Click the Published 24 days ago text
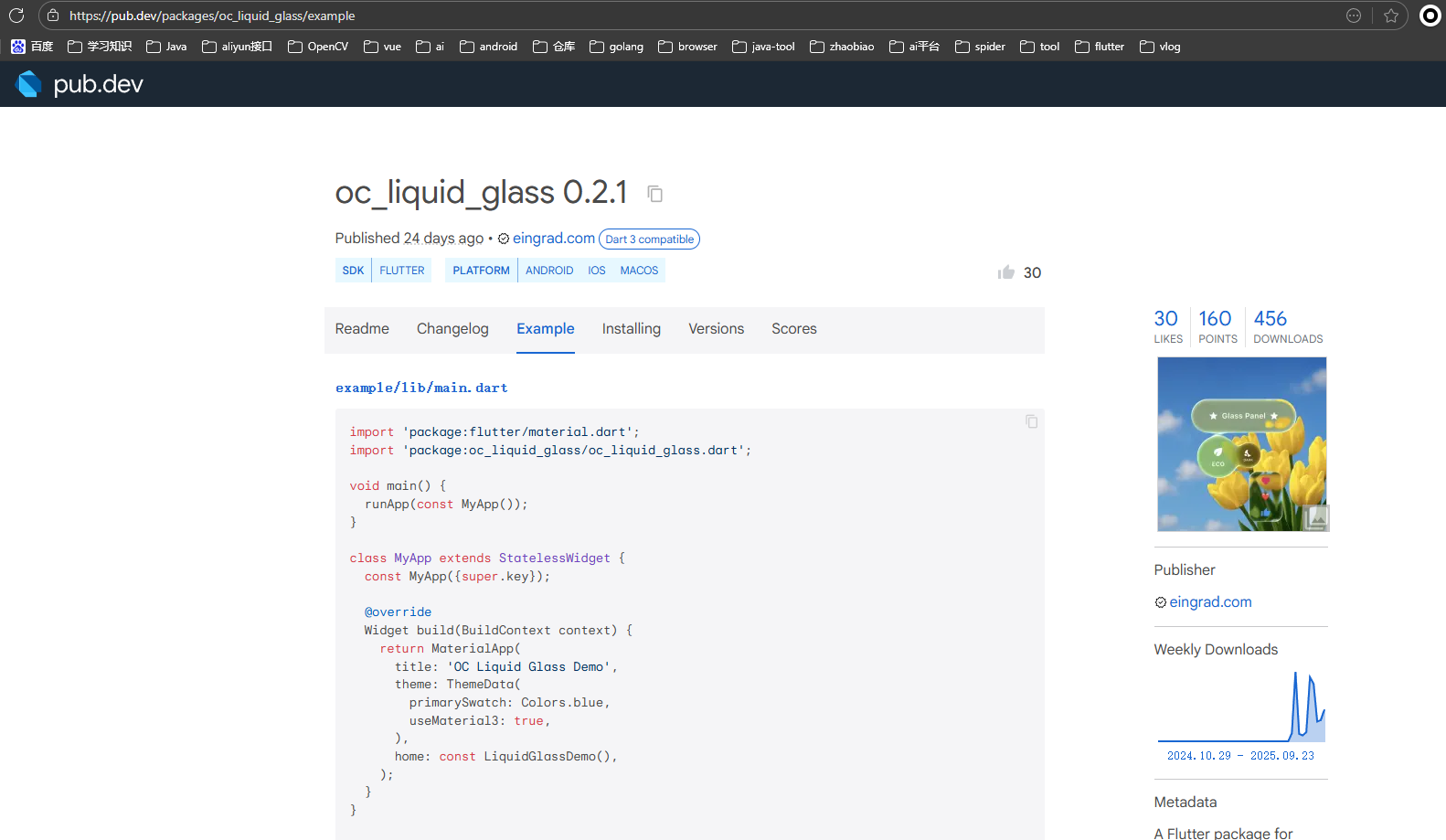The image size is (1446, 840). pyautogui.click(x=409, y=239)
